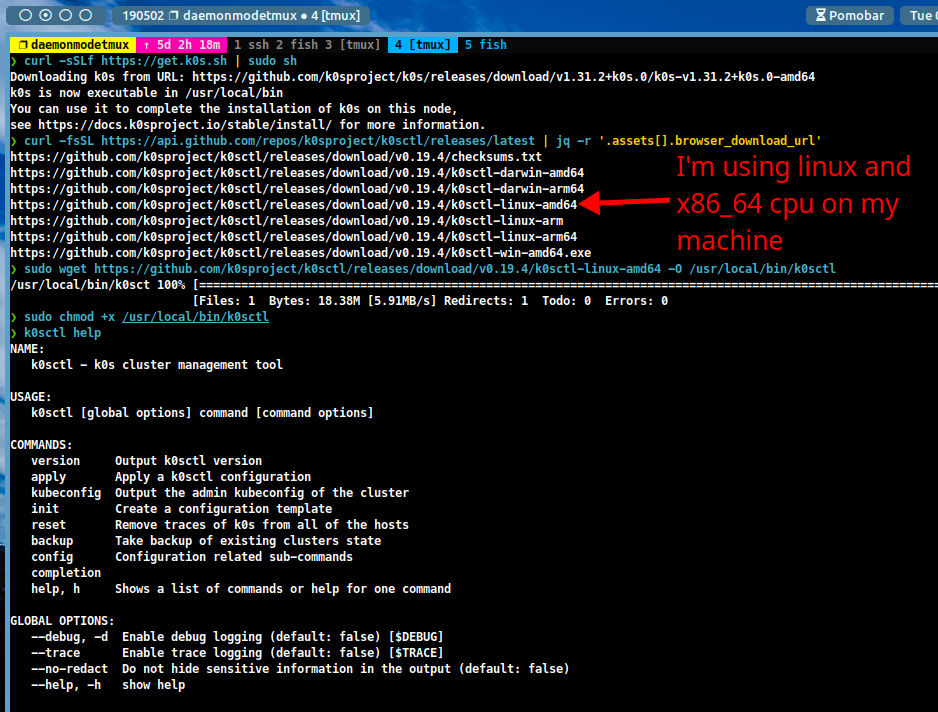Image resolution: width=938 pixels, height=712 pixels.
Task: Click the 'reset' command entry
Action: [48, 525]
